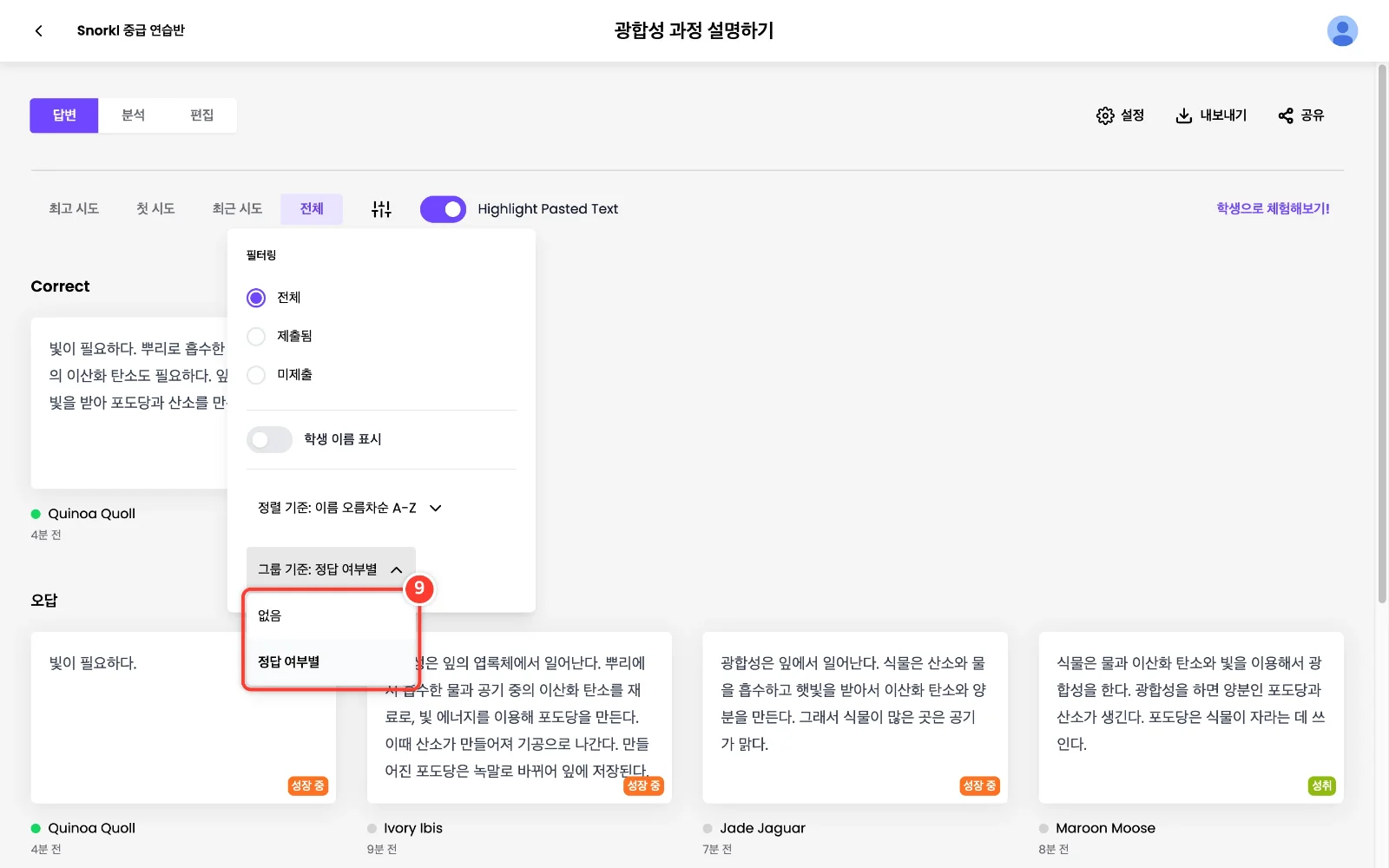Select the 제출됨 radio option
The width and height of the screenshot is (1389, 868).
(256, 336)
